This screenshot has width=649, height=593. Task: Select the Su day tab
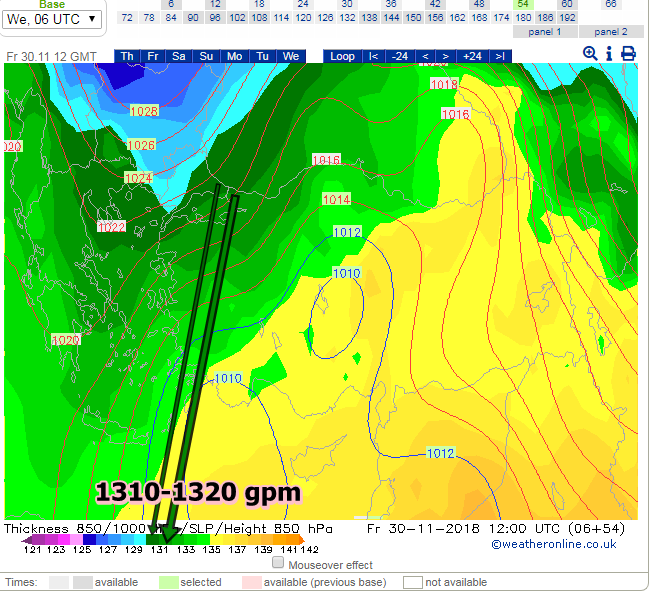[206, 56]
